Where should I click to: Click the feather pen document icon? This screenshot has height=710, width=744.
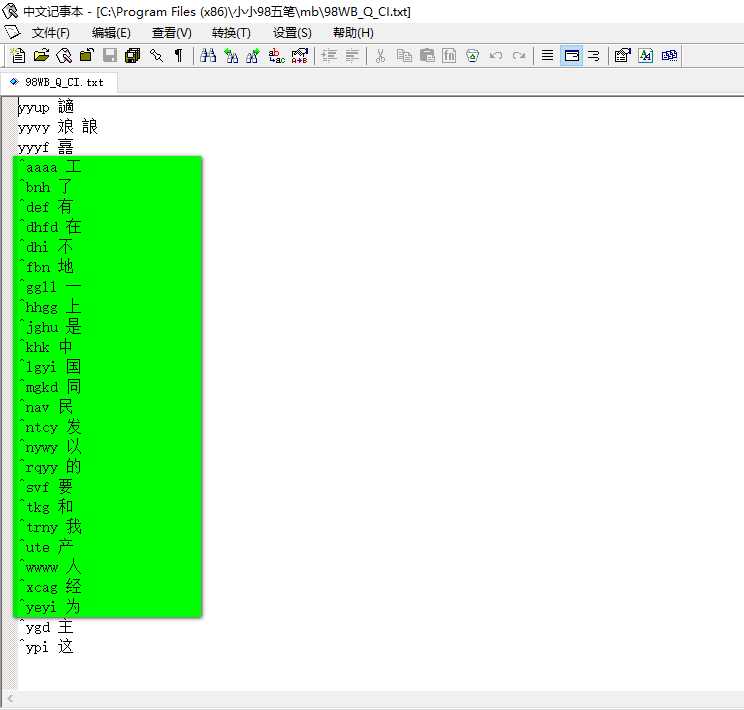[x=64, y=56]
